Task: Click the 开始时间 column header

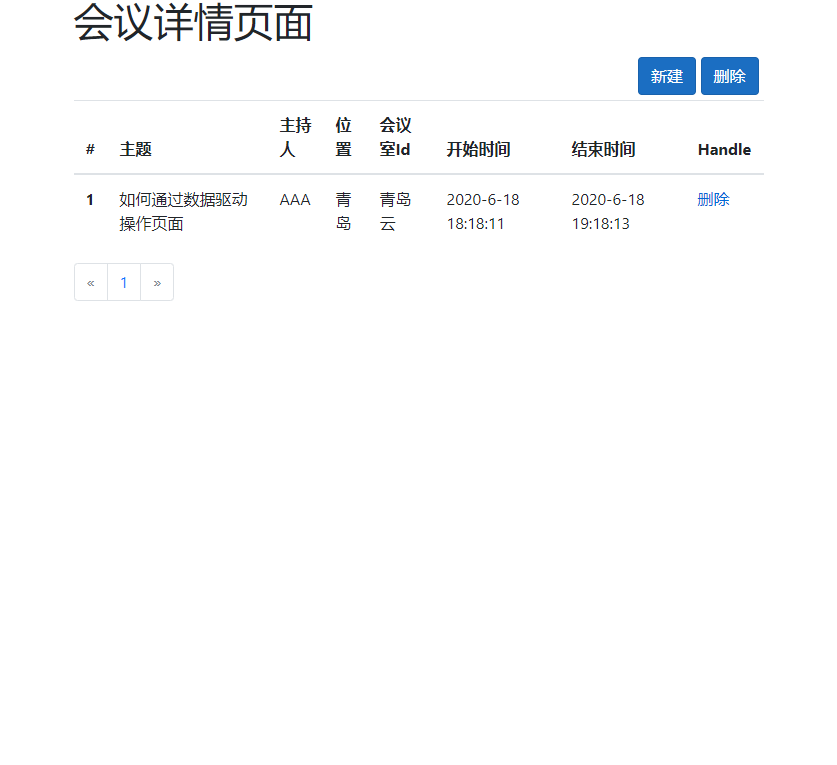Action: point(478,149)
